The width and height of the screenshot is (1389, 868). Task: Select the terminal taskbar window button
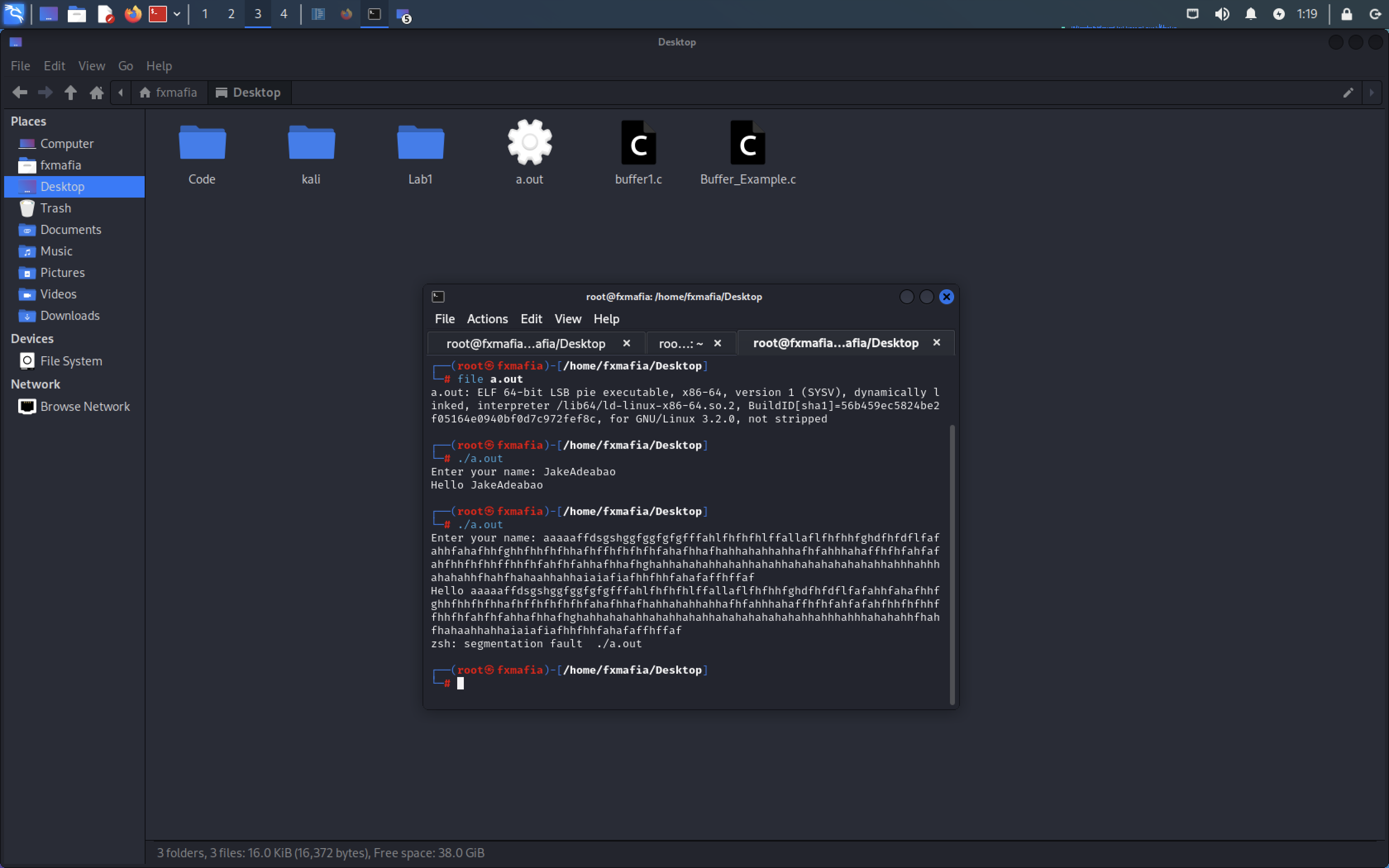(x=374, y=14)
